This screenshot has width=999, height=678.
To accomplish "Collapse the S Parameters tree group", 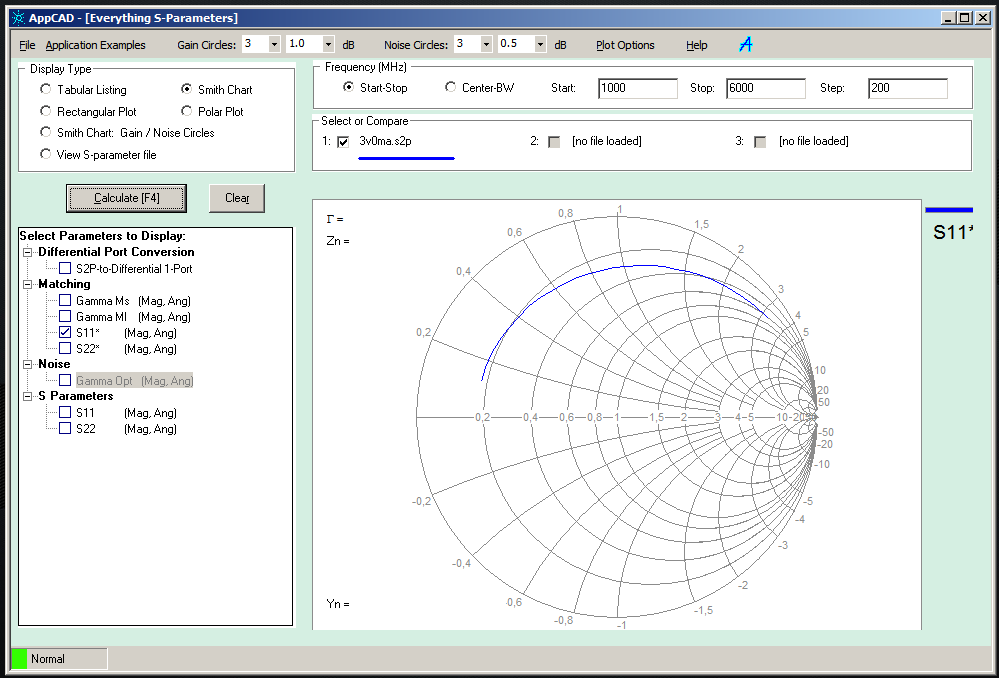I will tap(28, 397).
